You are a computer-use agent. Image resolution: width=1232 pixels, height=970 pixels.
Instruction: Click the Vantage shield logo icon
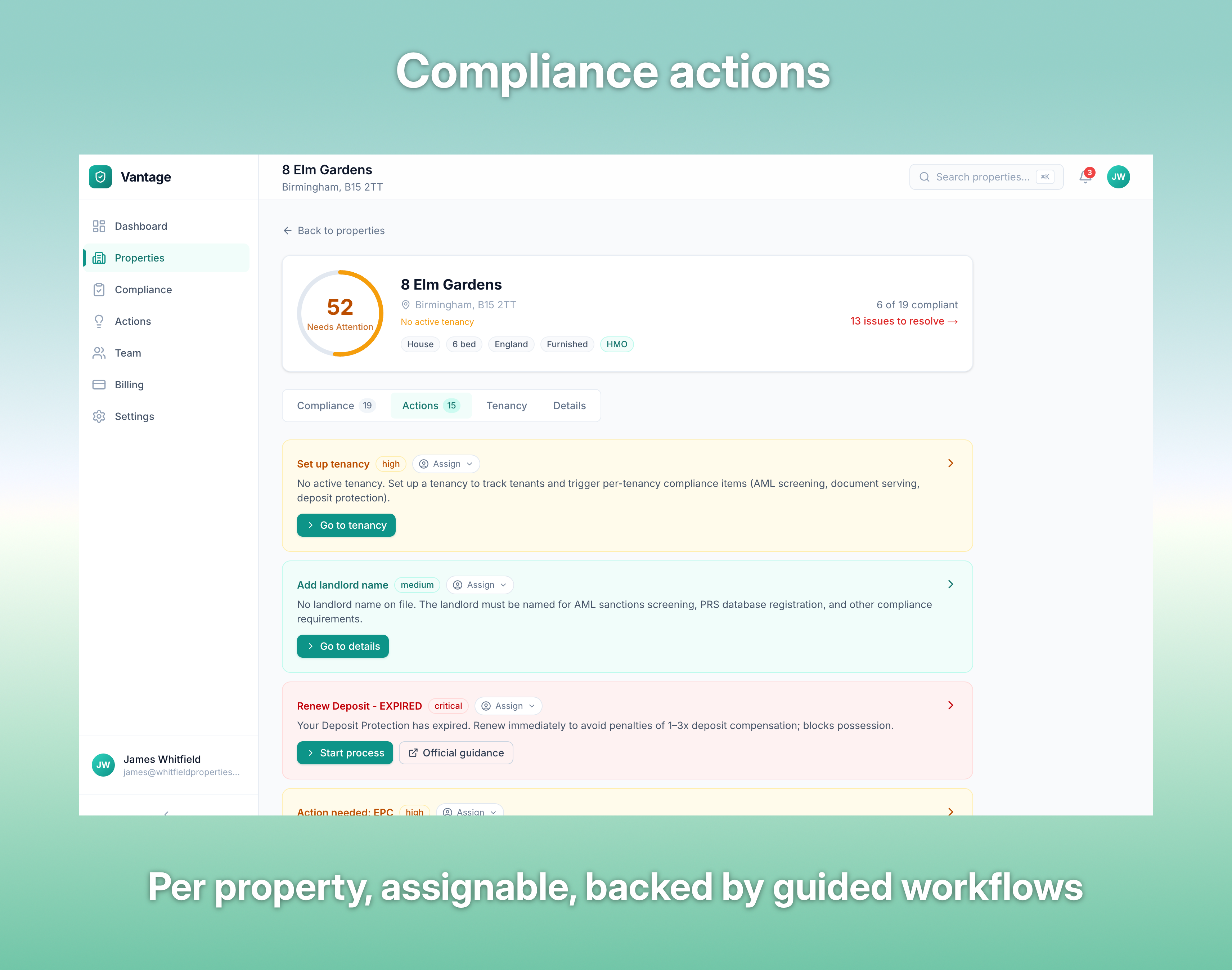click(100, 176)
